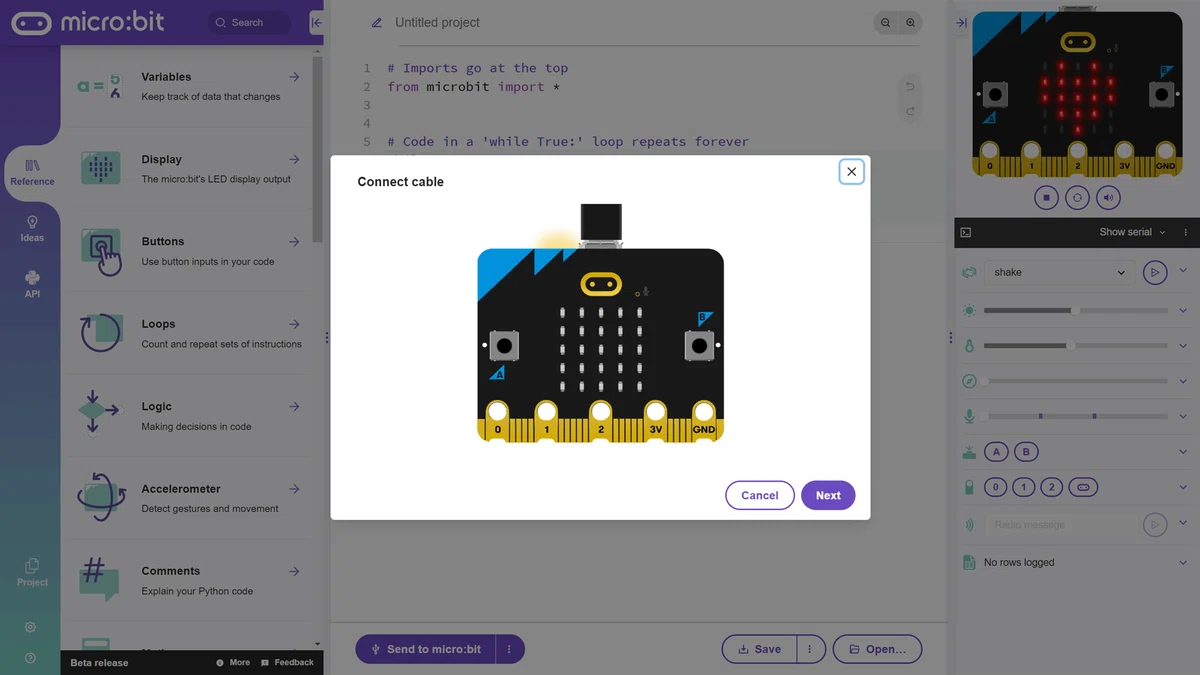
Task: Open more Send to micro:bit options
Action: 509,649
